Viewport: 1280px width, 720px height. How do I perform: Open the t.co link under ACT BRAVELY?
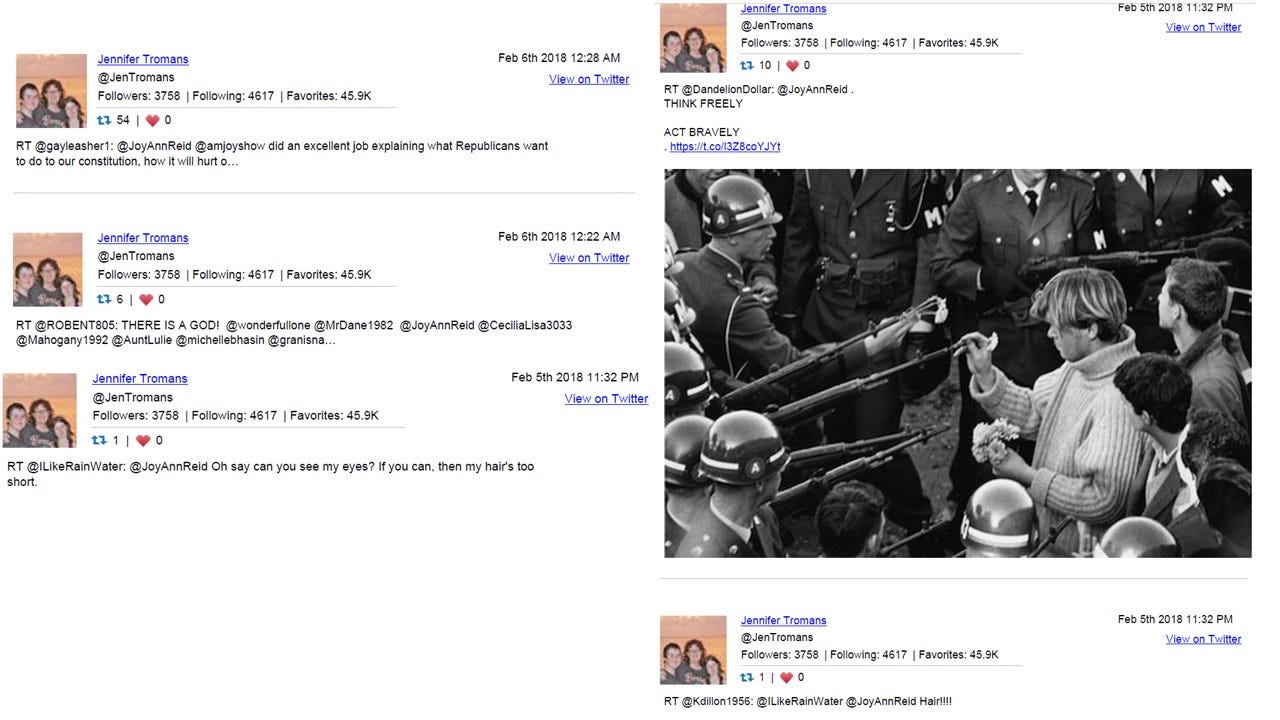tap(725, 147)
